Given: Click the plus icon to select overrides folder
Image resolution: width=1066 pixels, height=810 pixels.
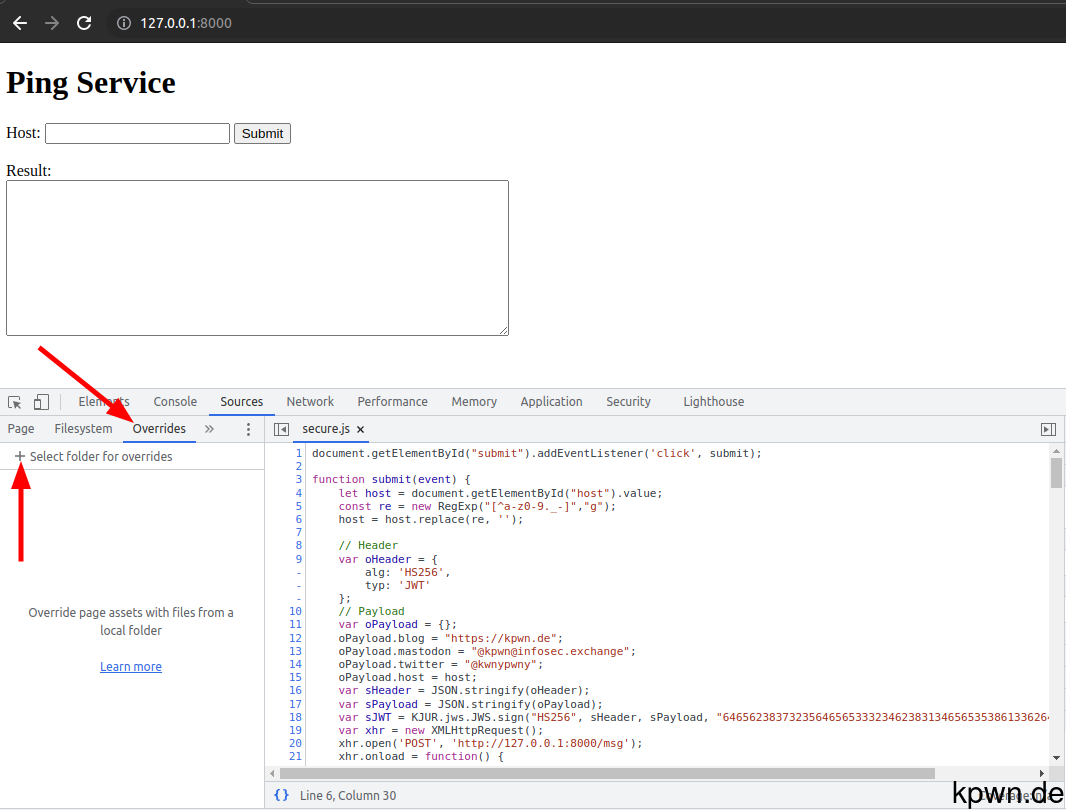Looking at the screenshot, I should coord(21,455).
